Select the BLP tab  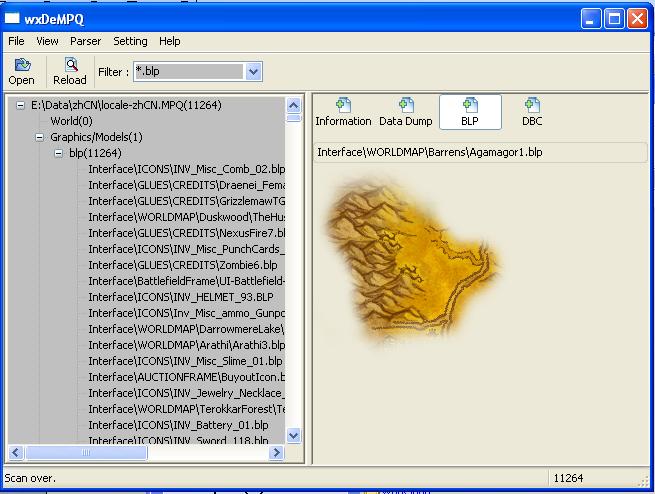click(470, 112)
